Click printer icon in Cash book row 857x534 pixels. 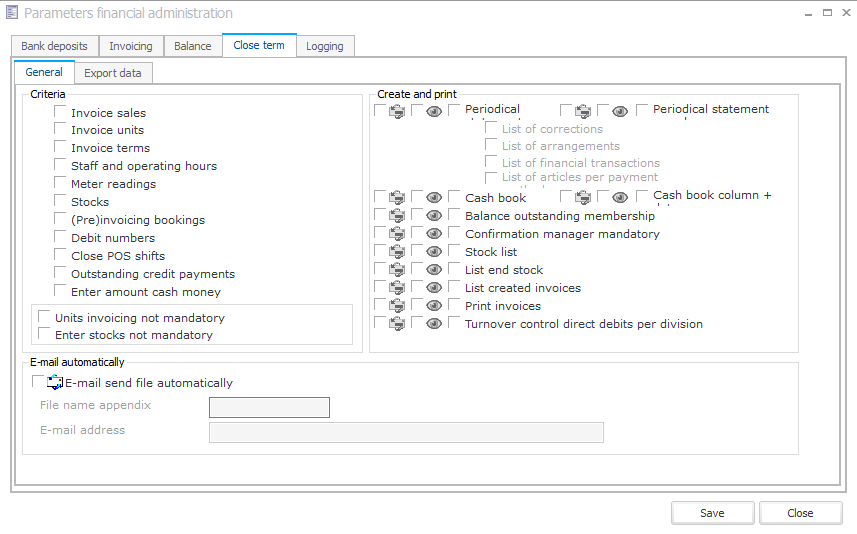(x=397, y=197)
